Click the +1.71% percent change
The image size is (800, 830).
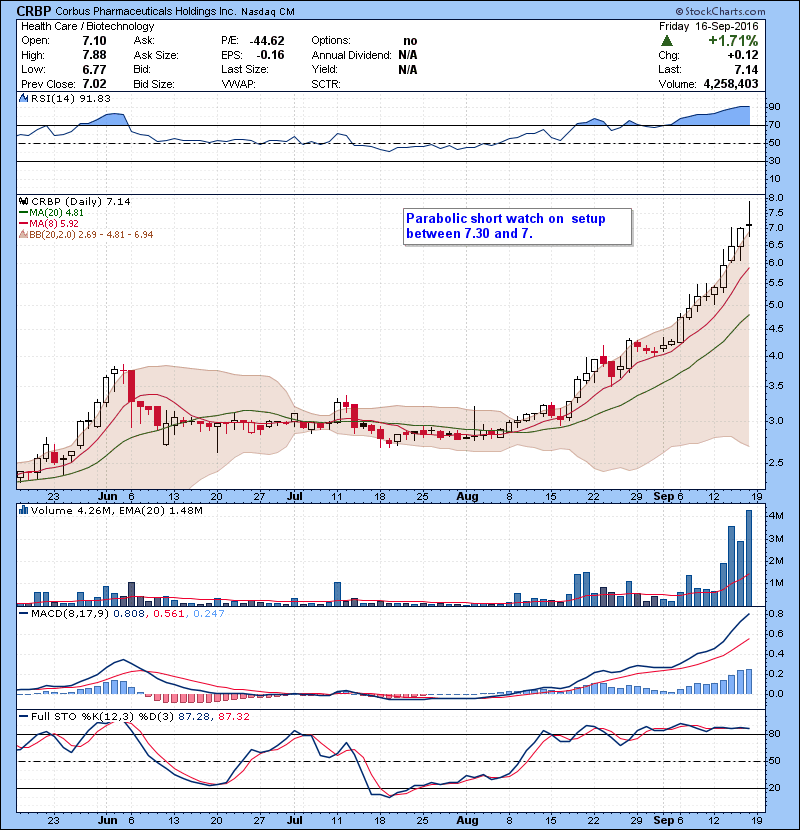[733, 41]
